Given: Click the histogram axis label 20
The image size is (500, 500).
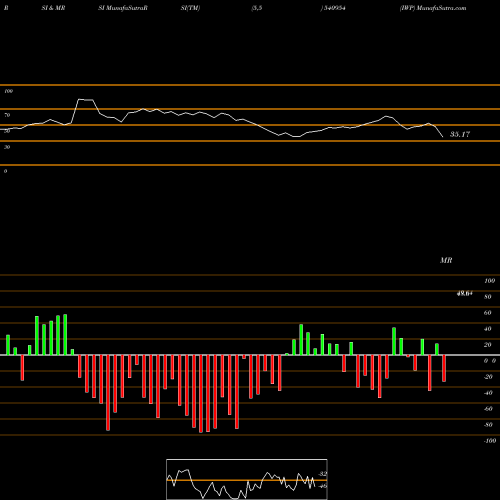Looking at the screenshot, I should (487, 345).
